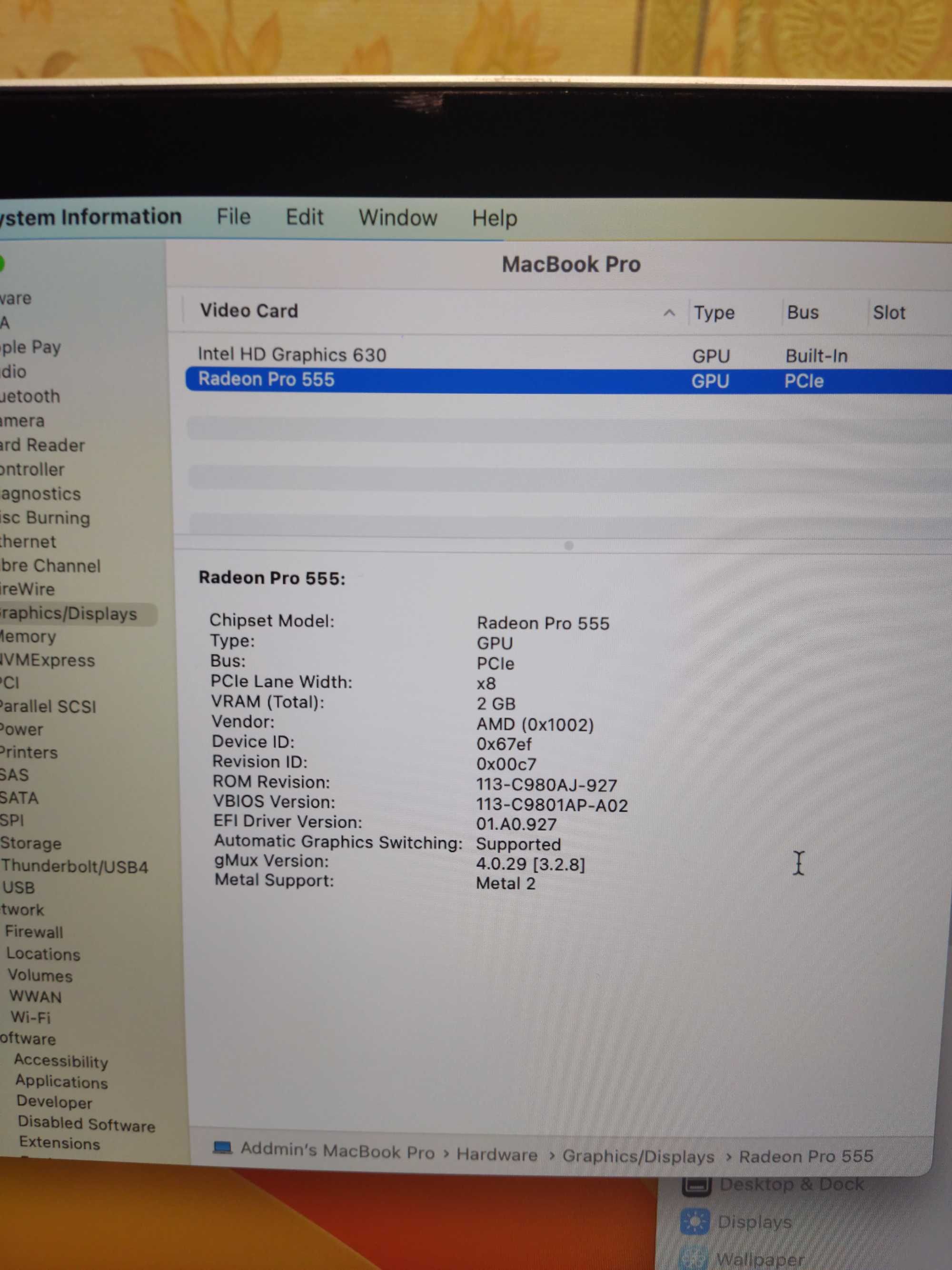
Task: Select the Radeon Pro 555 row in the table
Action: (568, 380)
